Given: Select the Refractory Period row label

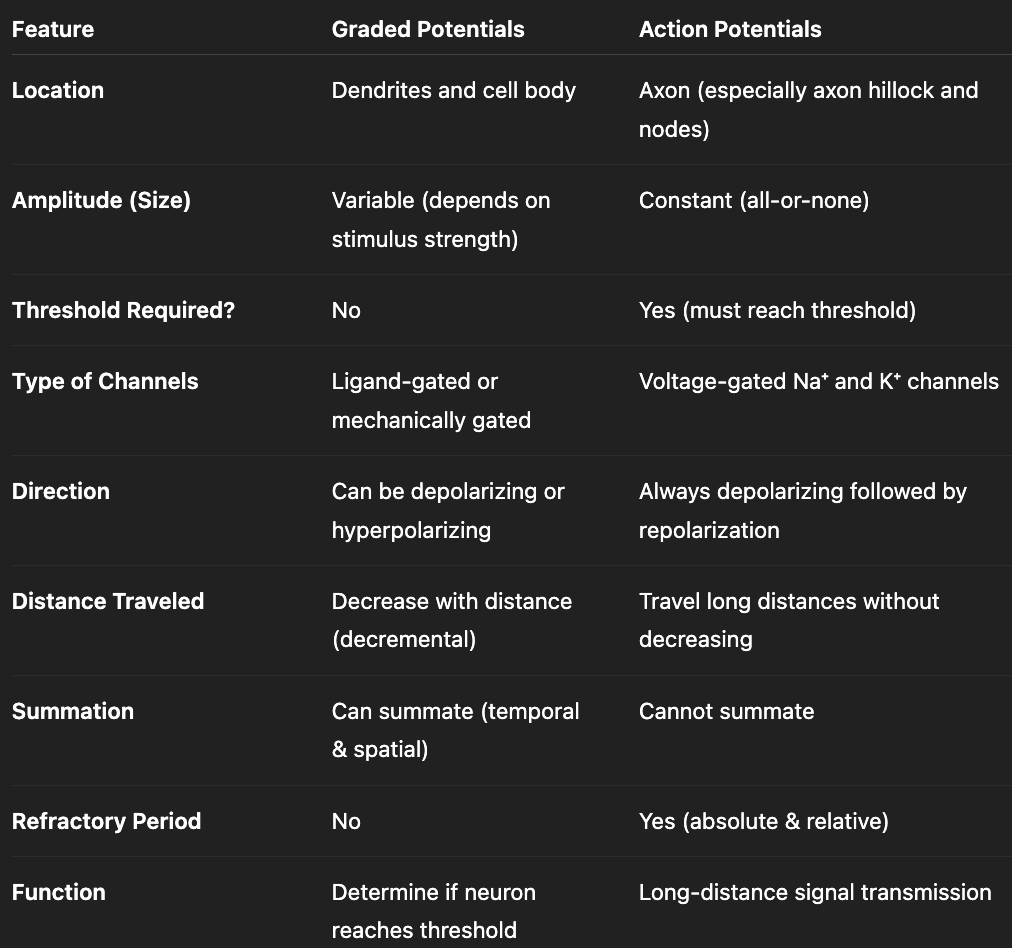Looking at the screenshot, I should click(106, 821).
